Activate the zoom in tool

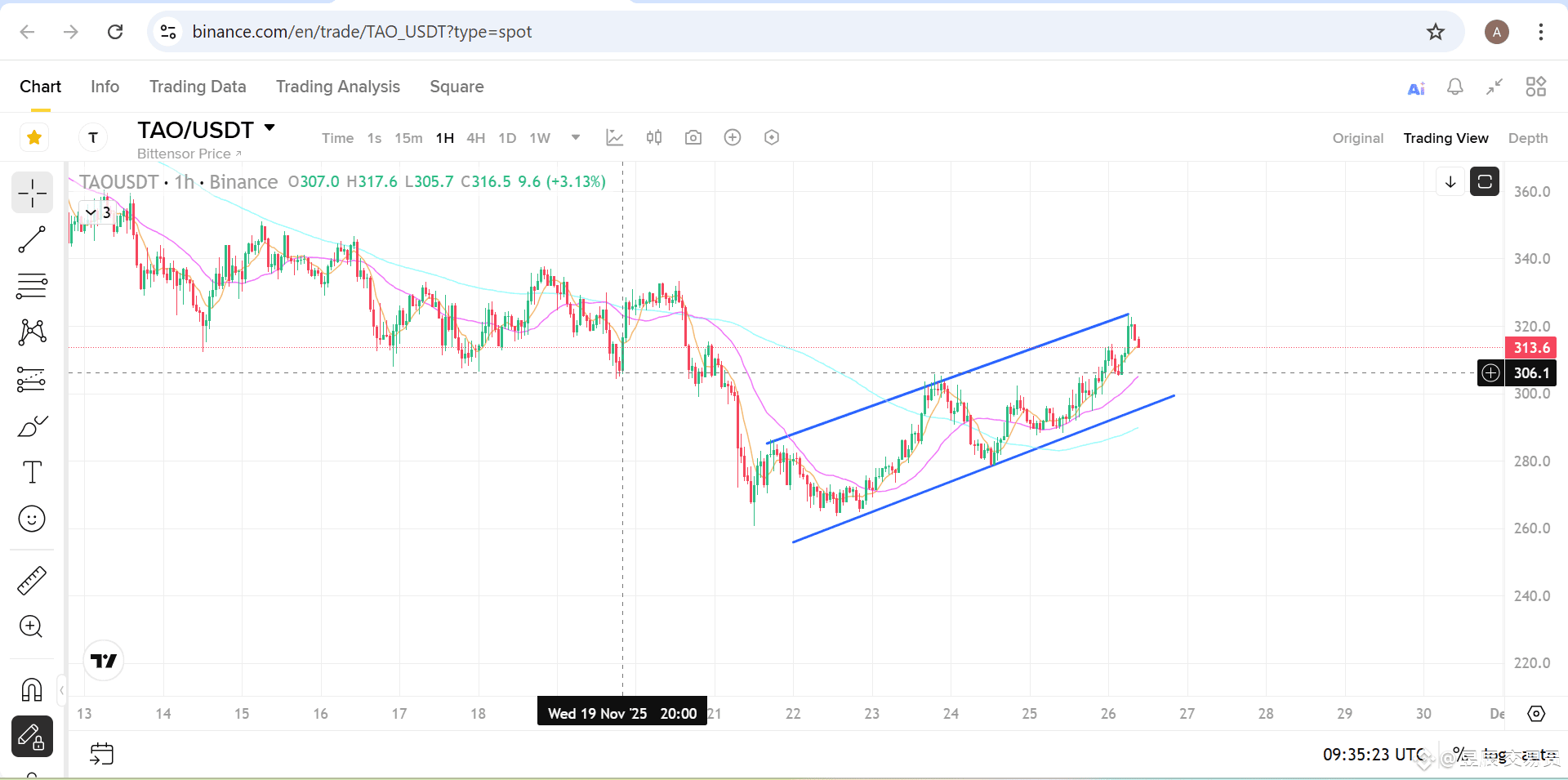[x=32, y=626]
